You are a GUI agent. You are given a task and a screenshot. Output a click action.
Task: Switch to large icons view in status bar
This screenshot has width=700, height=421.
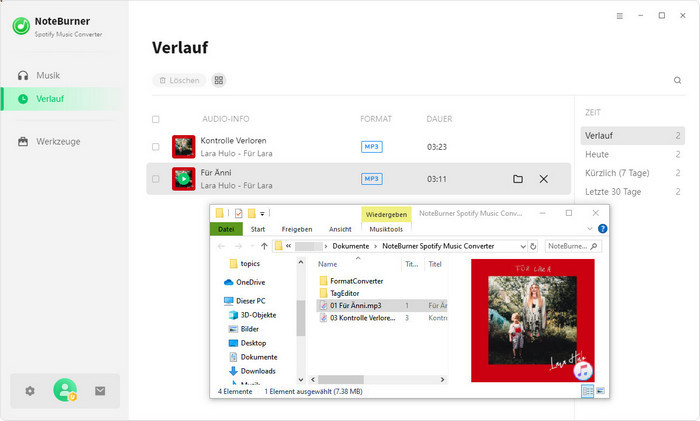[x=600, y=391]
